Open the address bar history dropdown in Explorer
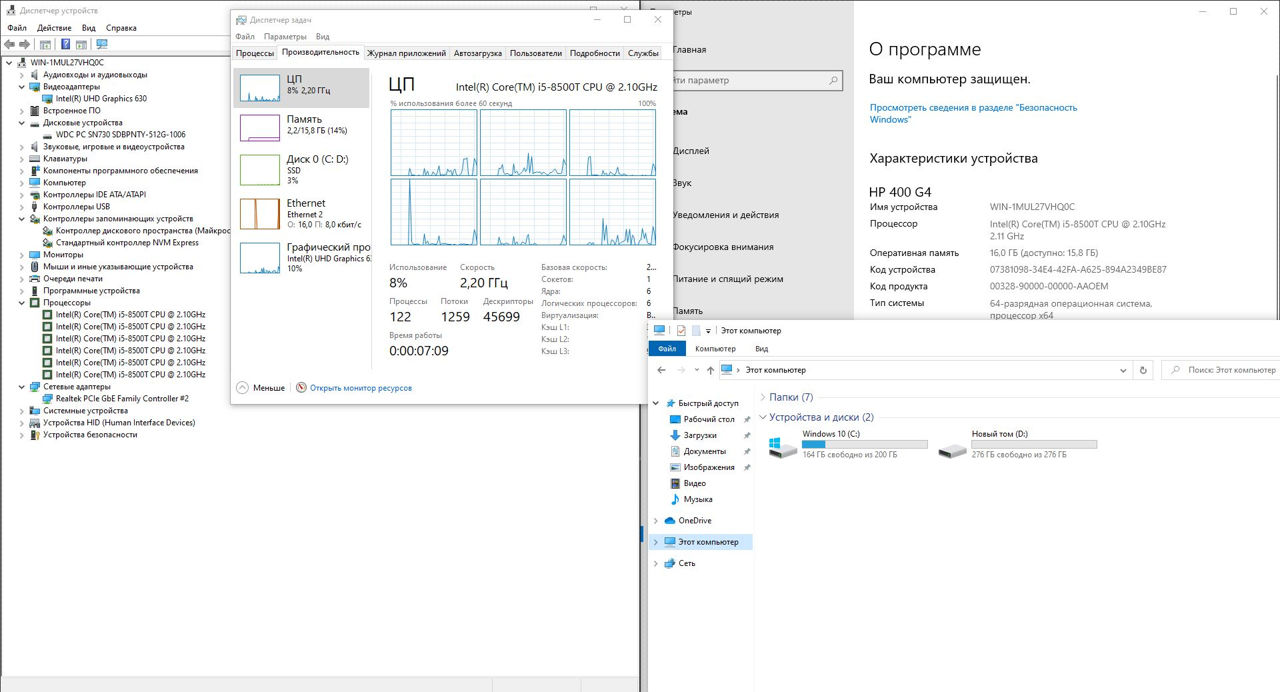Image resolution: width=1280 pixels, height=692 pixels. click(1124, 370)
